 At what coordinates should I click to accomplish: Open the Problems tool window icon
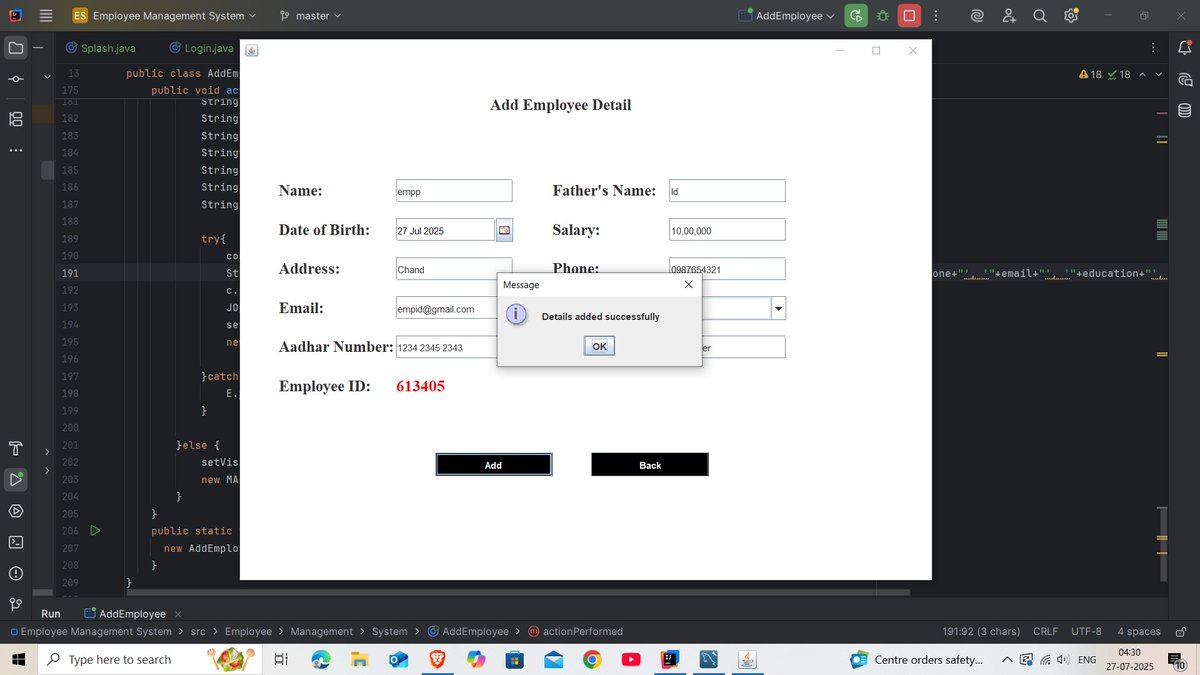pyautogui.click(x=16, y=573)
